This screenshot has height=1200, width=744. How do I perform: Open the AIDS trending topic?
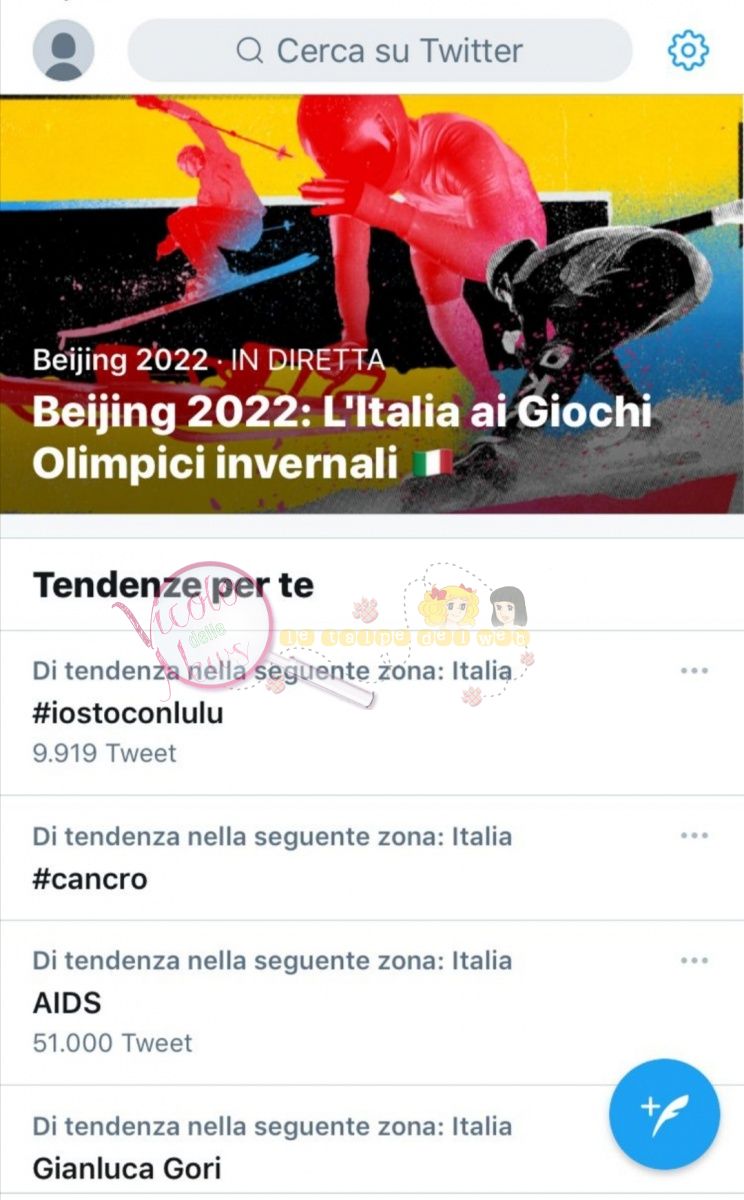click(x=67, y=1003)
